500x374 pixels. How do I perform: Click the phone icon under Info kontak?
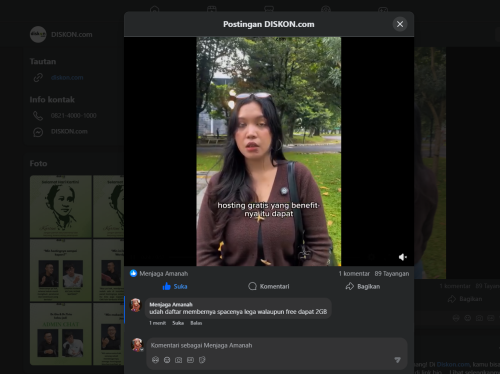tap(38, 116)
